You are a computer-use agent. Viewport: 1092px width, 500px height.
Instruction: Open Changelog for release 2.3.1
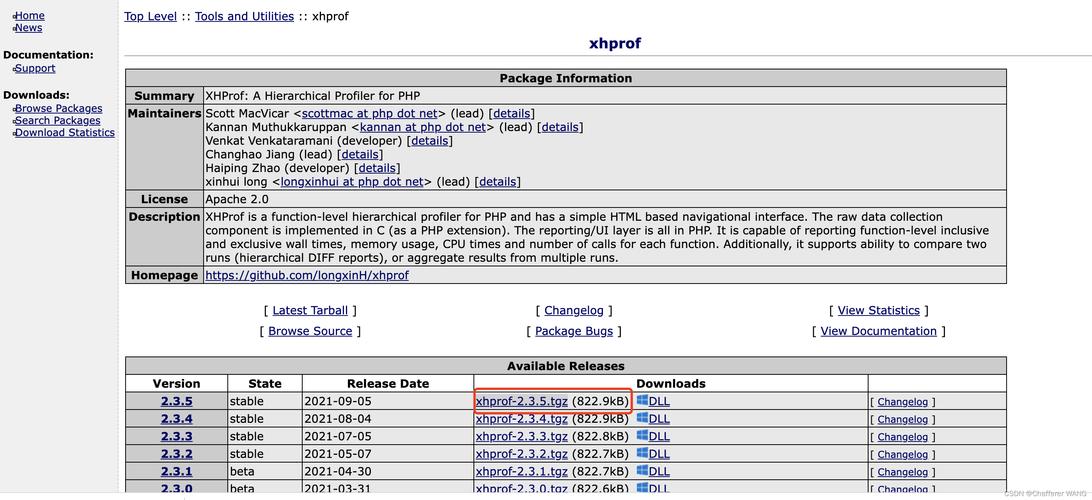click(903, 472)
